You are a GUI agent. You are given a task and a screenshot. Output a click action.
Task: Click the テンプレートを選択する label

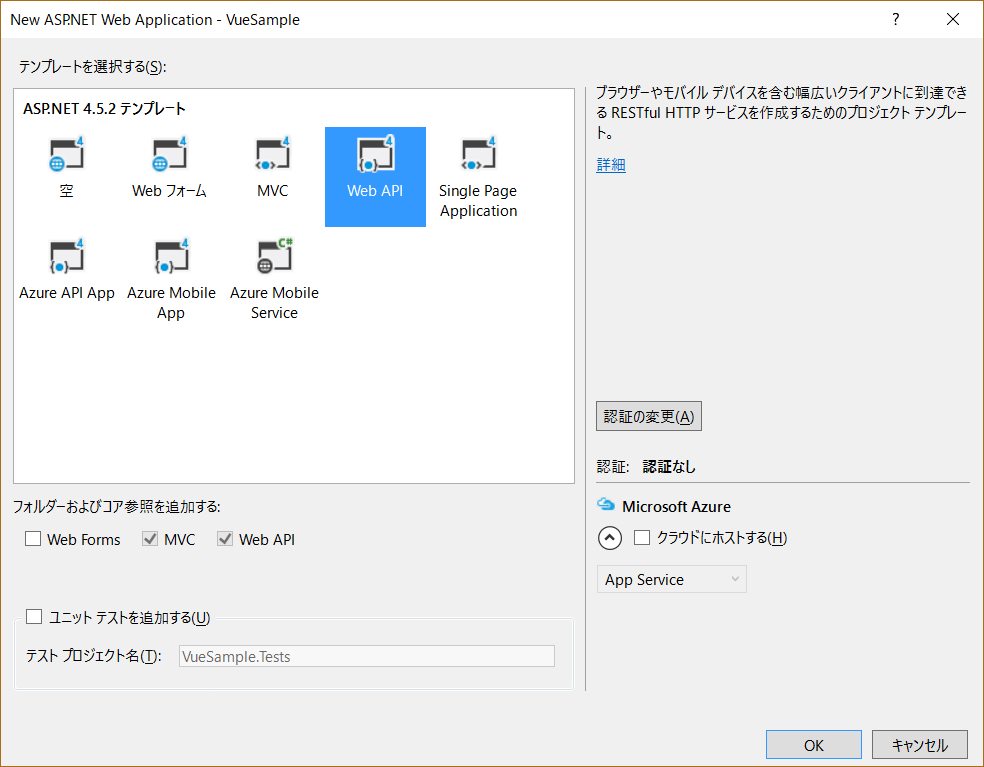click(92, 67)
